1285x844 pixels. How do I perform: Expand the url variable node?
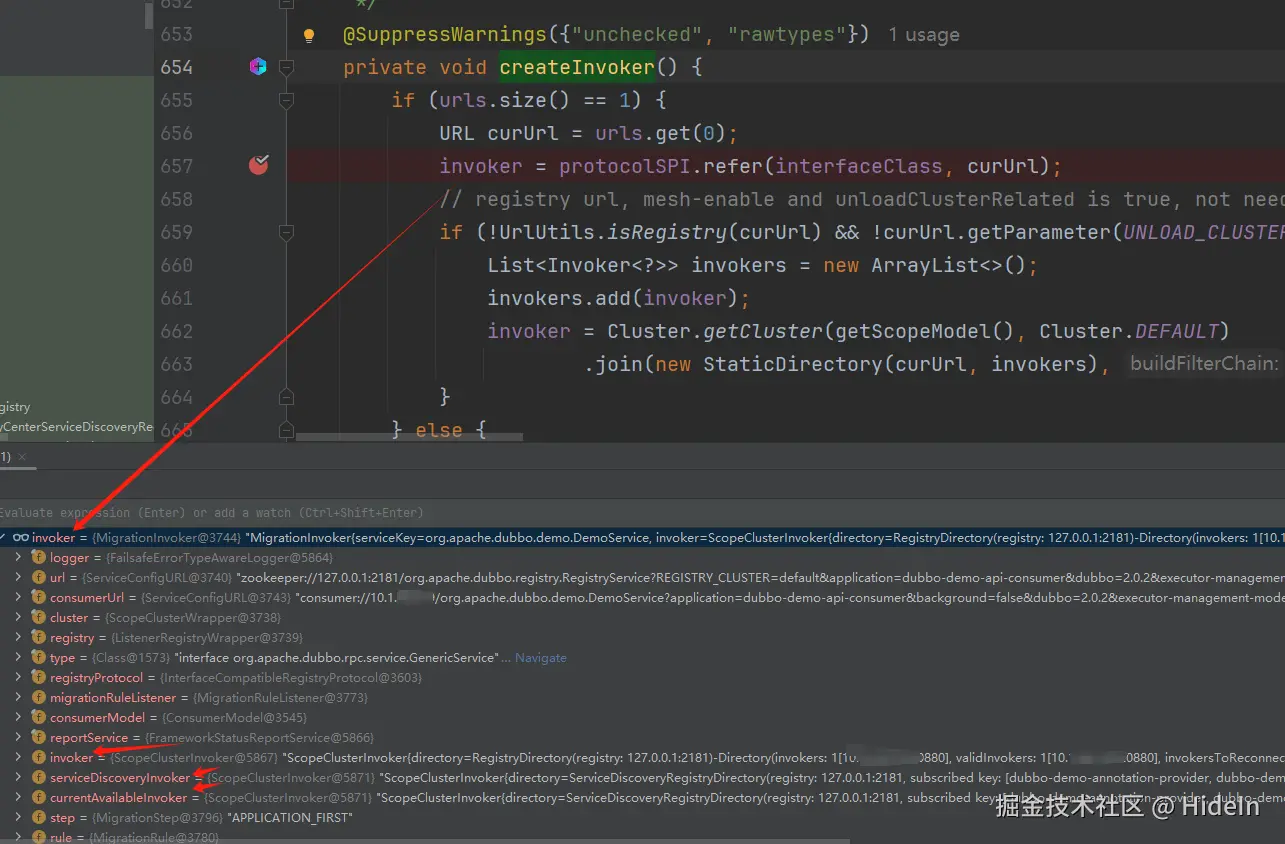(x=18, y=578)
